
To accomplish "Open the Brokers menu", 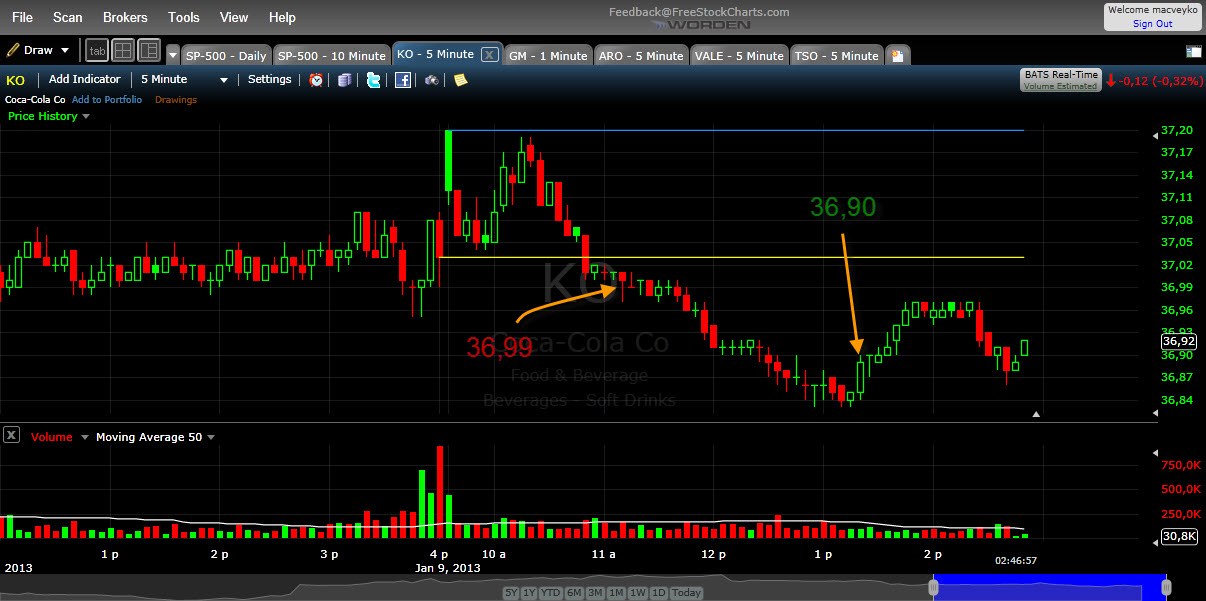I will [x=125, y=17].
